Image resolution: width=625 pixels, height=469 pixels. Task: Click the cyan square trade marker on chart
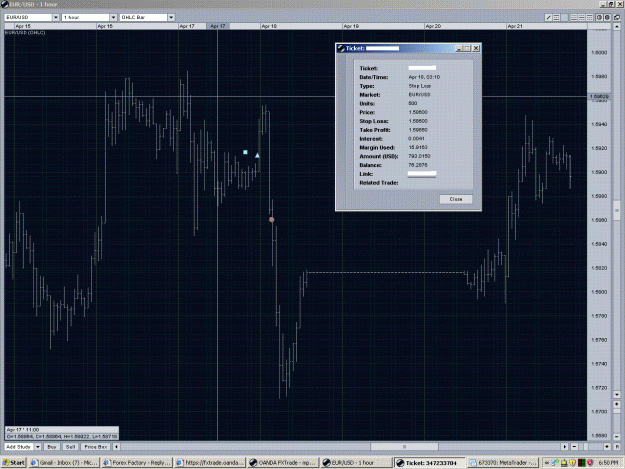245,152
